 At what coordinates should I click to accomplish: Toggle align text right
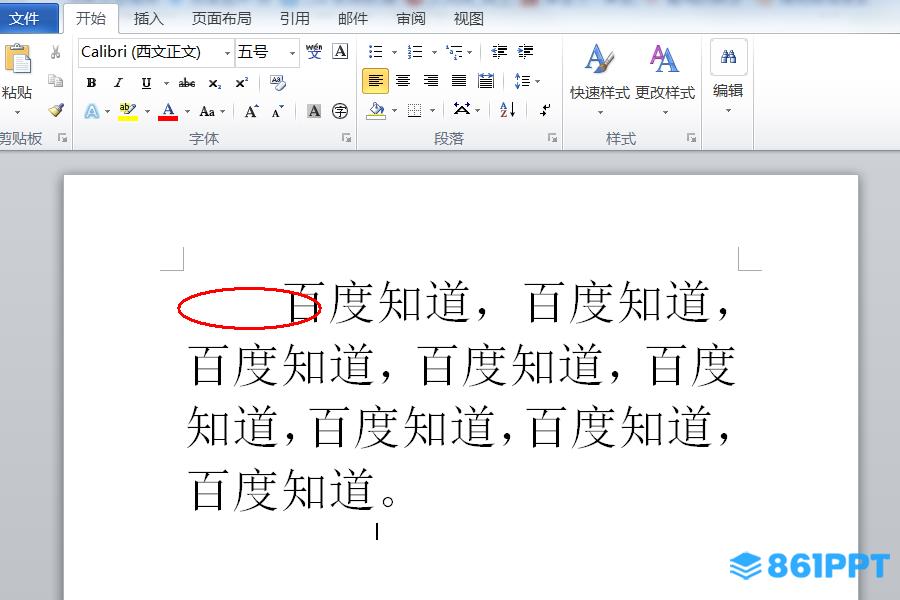pos(430,81)
